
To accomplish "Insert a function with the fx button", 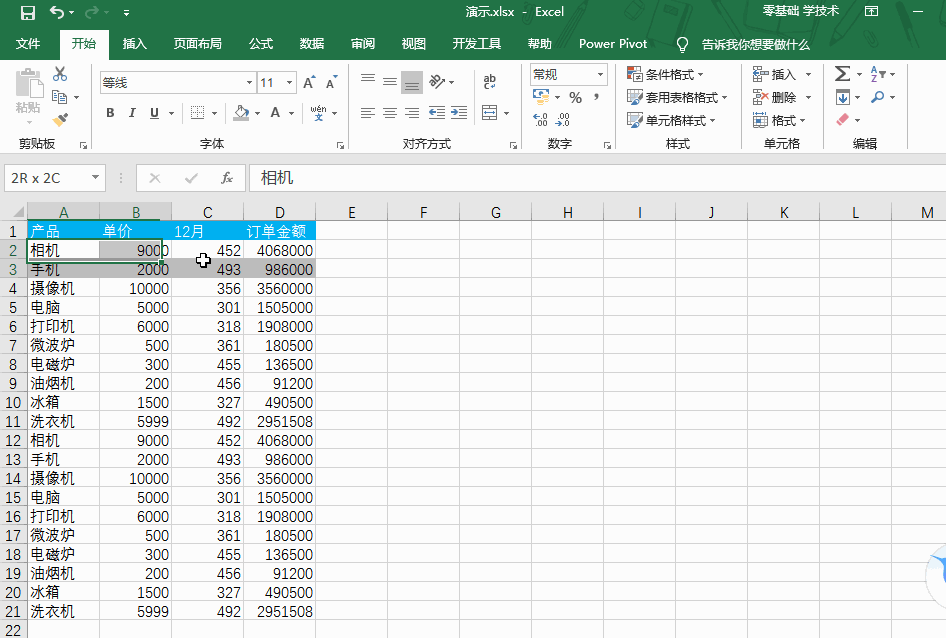I will coord(227,178).
